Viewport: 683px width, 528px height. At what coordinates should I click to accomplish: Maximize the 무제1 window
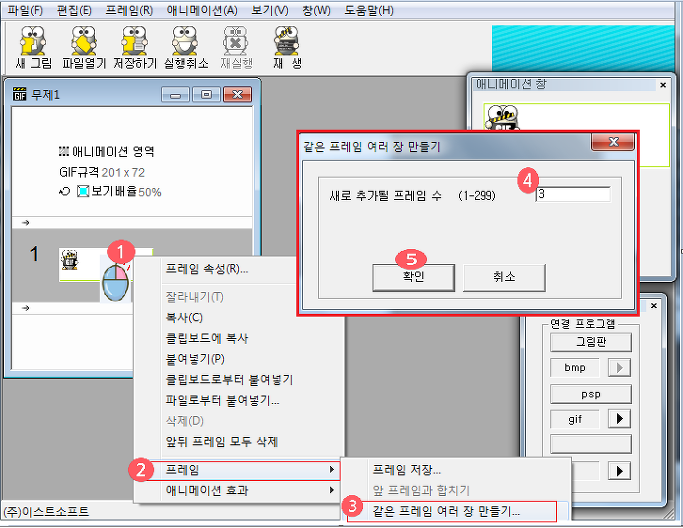tap(206, 94)
